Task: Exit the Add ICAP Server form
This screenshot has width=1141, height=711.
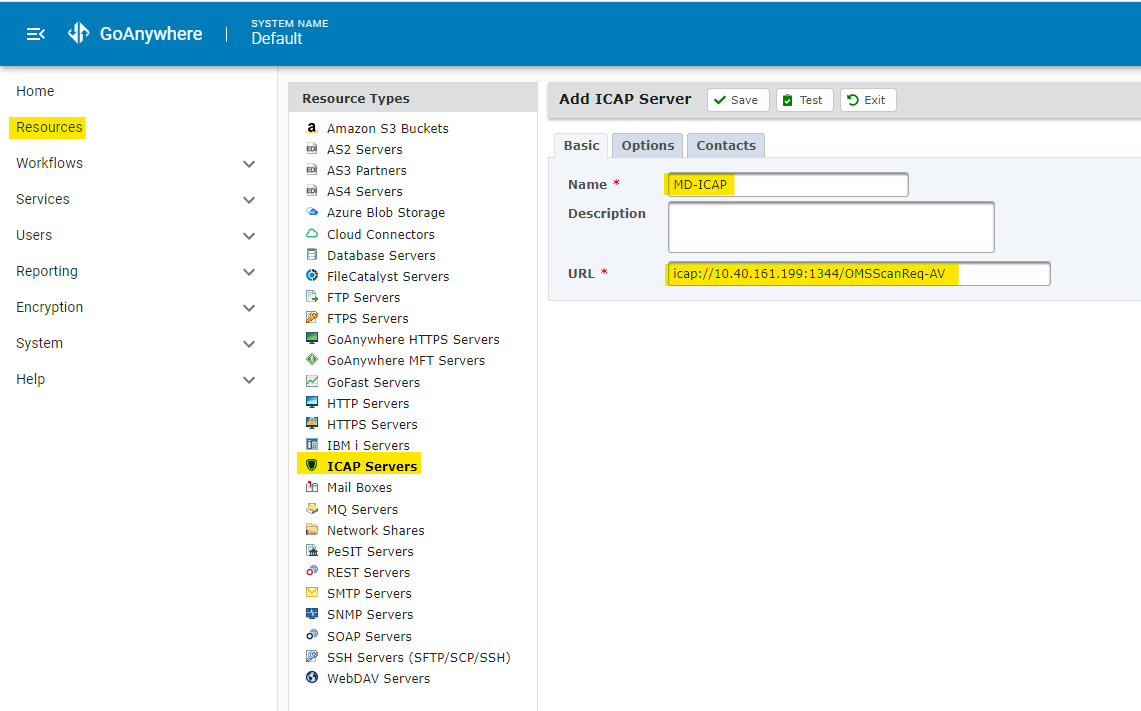Action: 868,100
